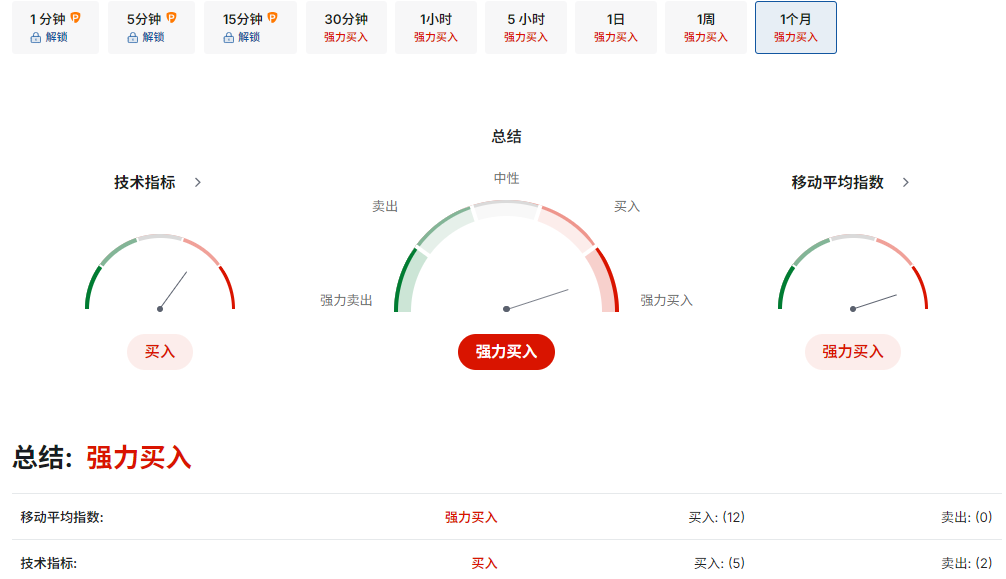Click the orange P badge on the 1分钟 tab

[x=77, y=17]
